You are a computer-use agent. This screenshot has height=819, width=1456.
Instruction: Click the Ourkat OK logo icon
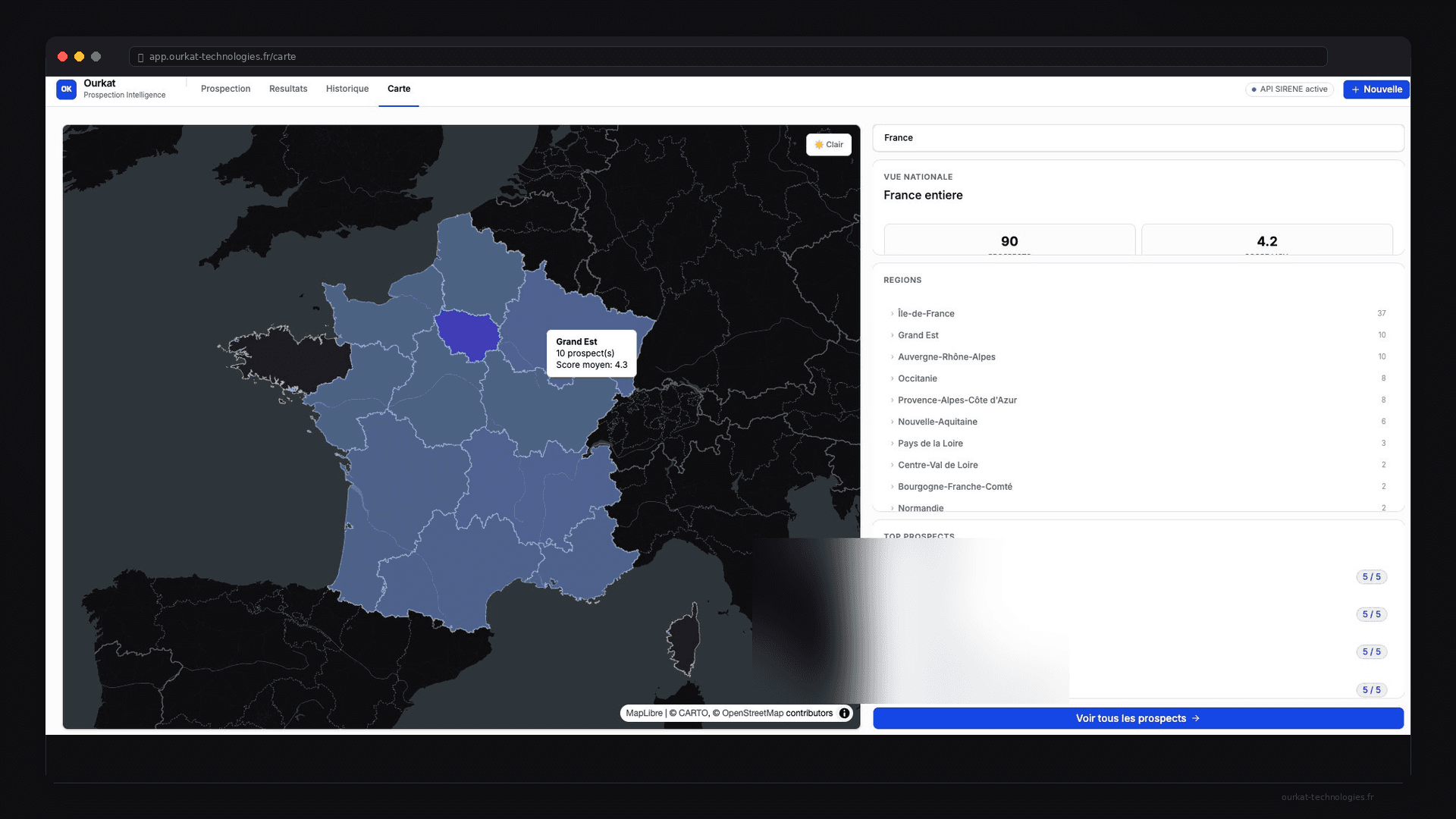(66, 89)
